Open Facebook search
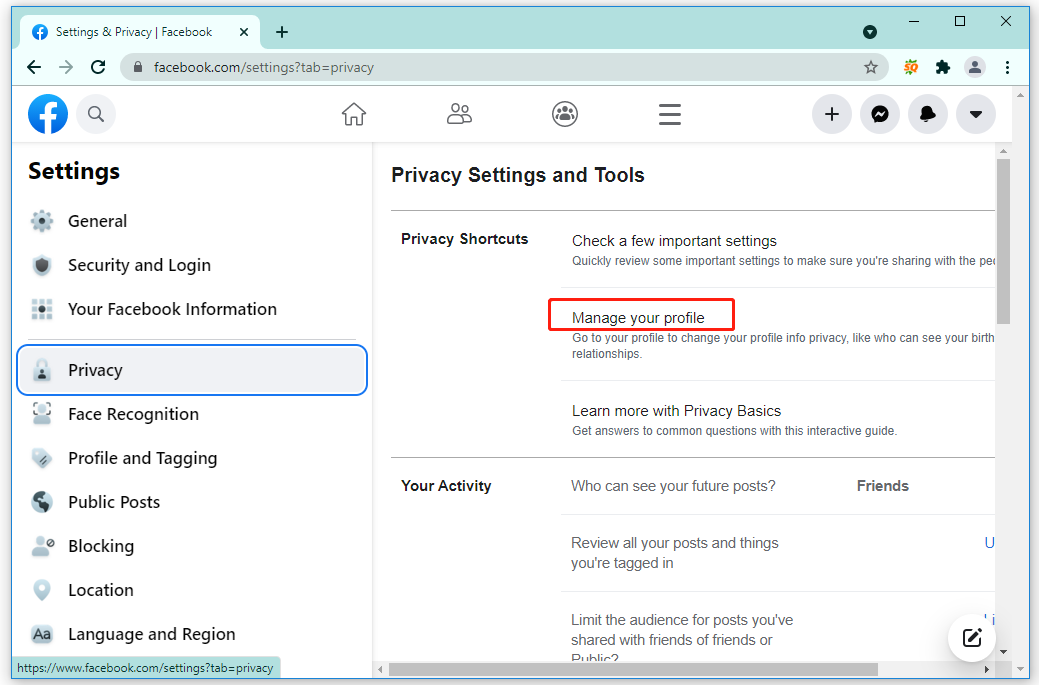 click(x=96, y=115)
